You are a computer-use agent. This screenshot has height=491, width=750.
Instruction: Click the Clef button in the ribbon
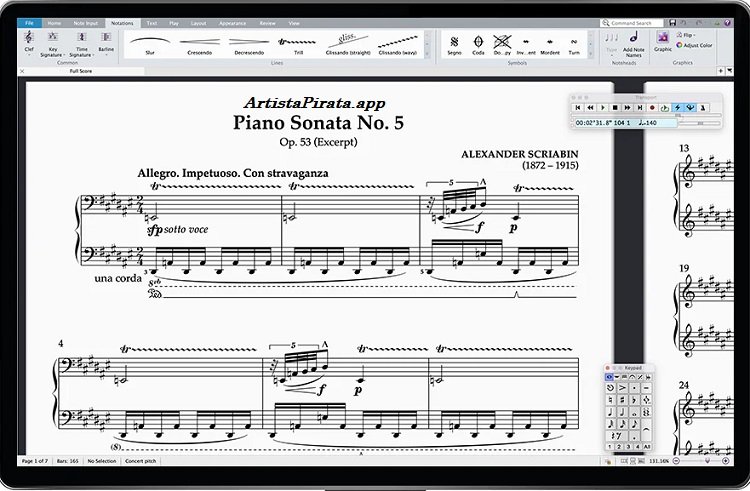28,44
